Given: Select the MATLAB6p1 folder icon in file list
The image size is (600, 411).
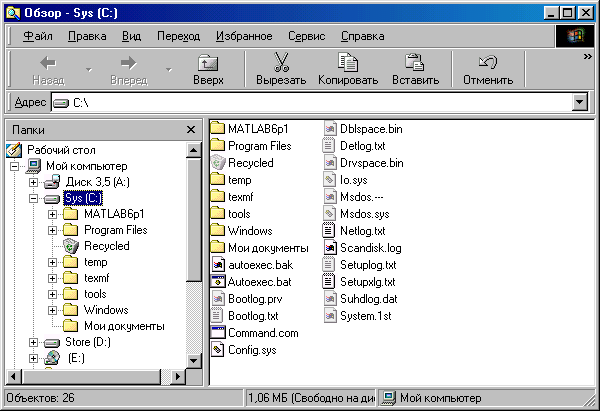Looking at the screenshot, I should tap(218, 128).
